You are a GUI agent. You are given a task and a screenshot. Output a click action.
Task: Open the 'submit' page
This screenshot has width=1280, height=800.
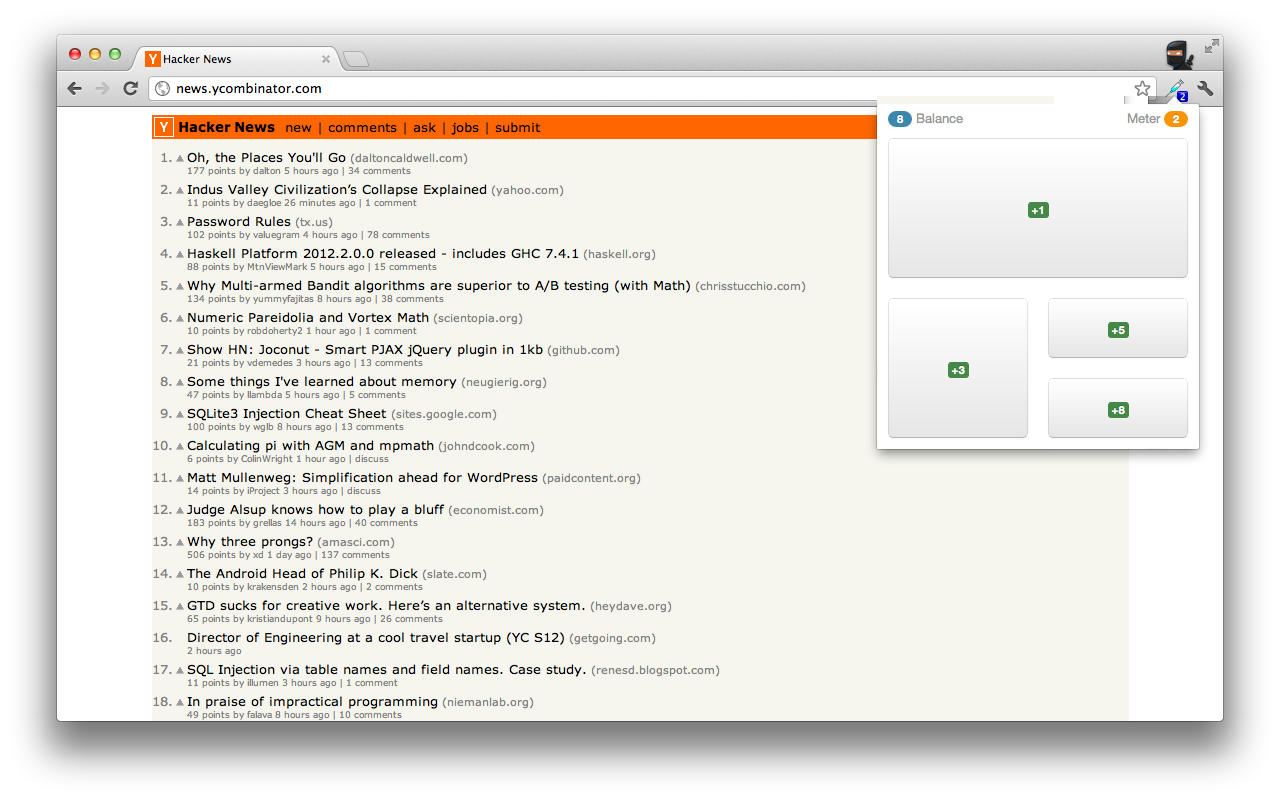[517, 127]
